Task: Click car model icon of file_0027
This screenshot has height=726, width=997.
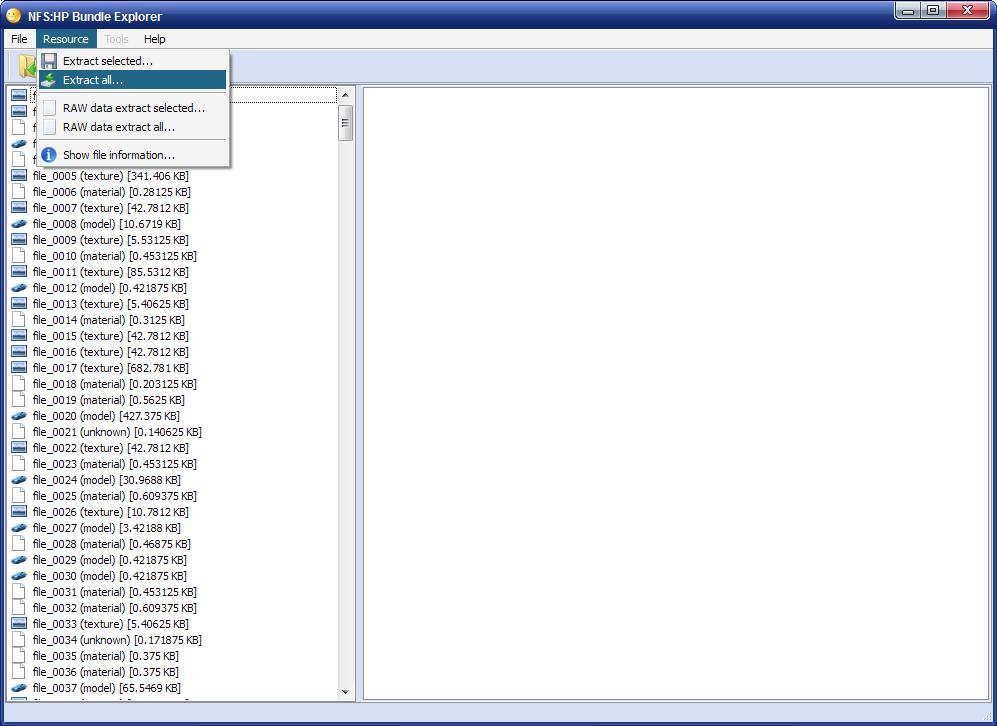Action: pos(19,528)
